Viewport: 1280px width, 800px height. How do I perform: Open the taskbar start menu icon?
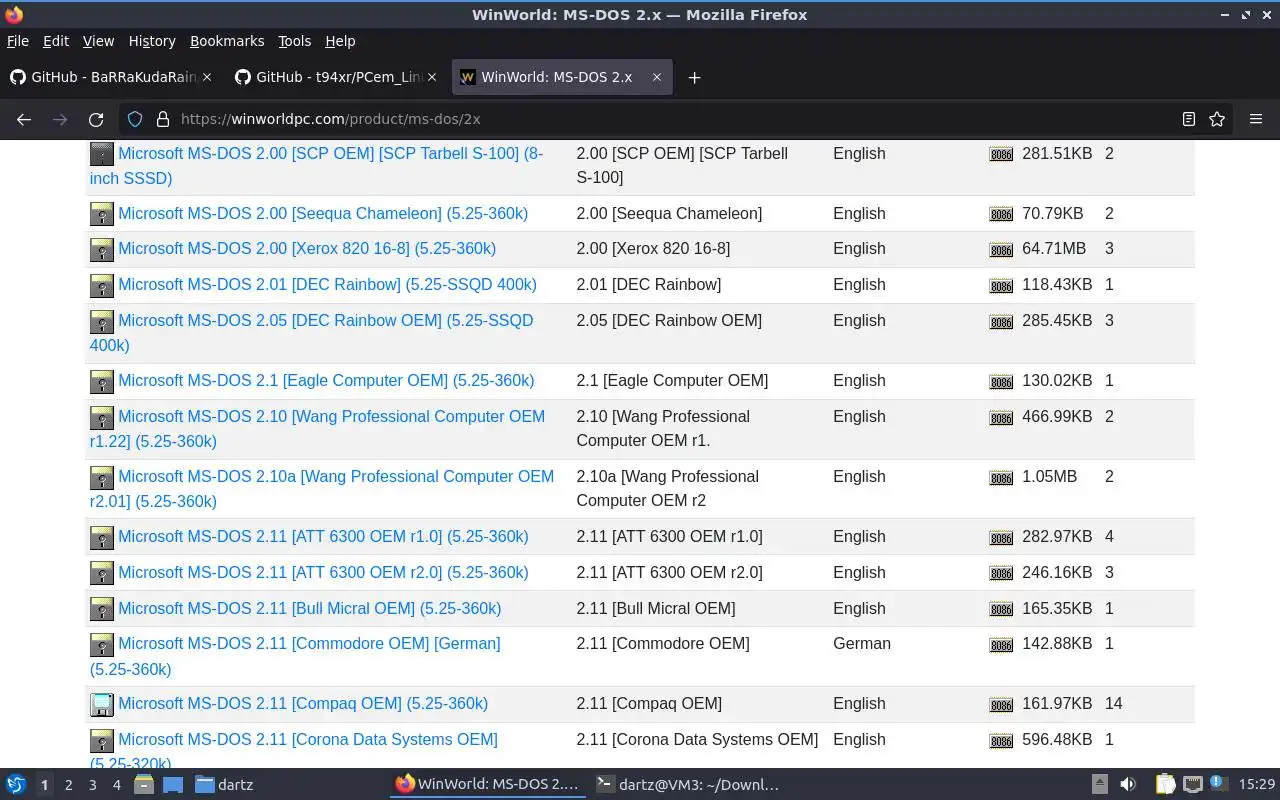[16, 785]
